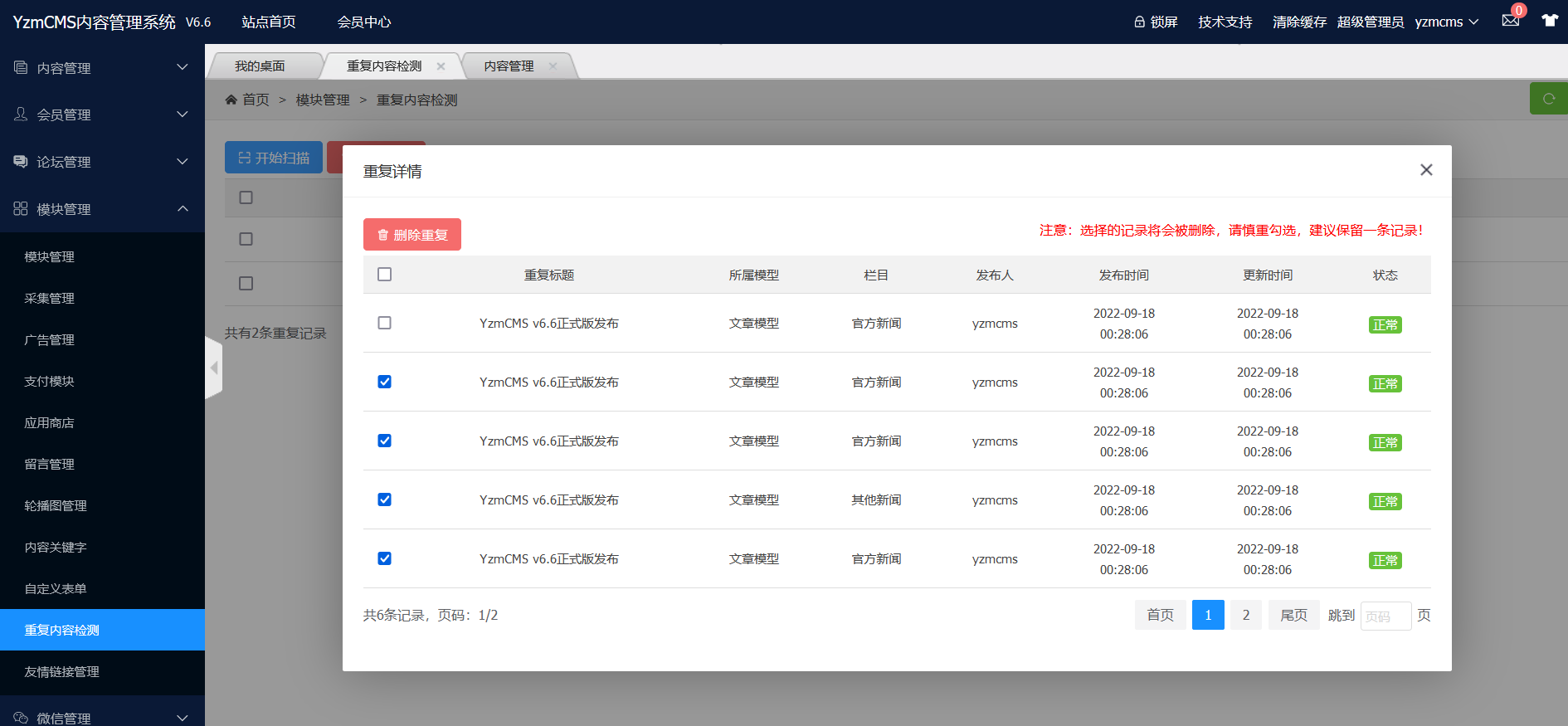Expand the 论坛管理 sidebar section

(x=102, y=162)
